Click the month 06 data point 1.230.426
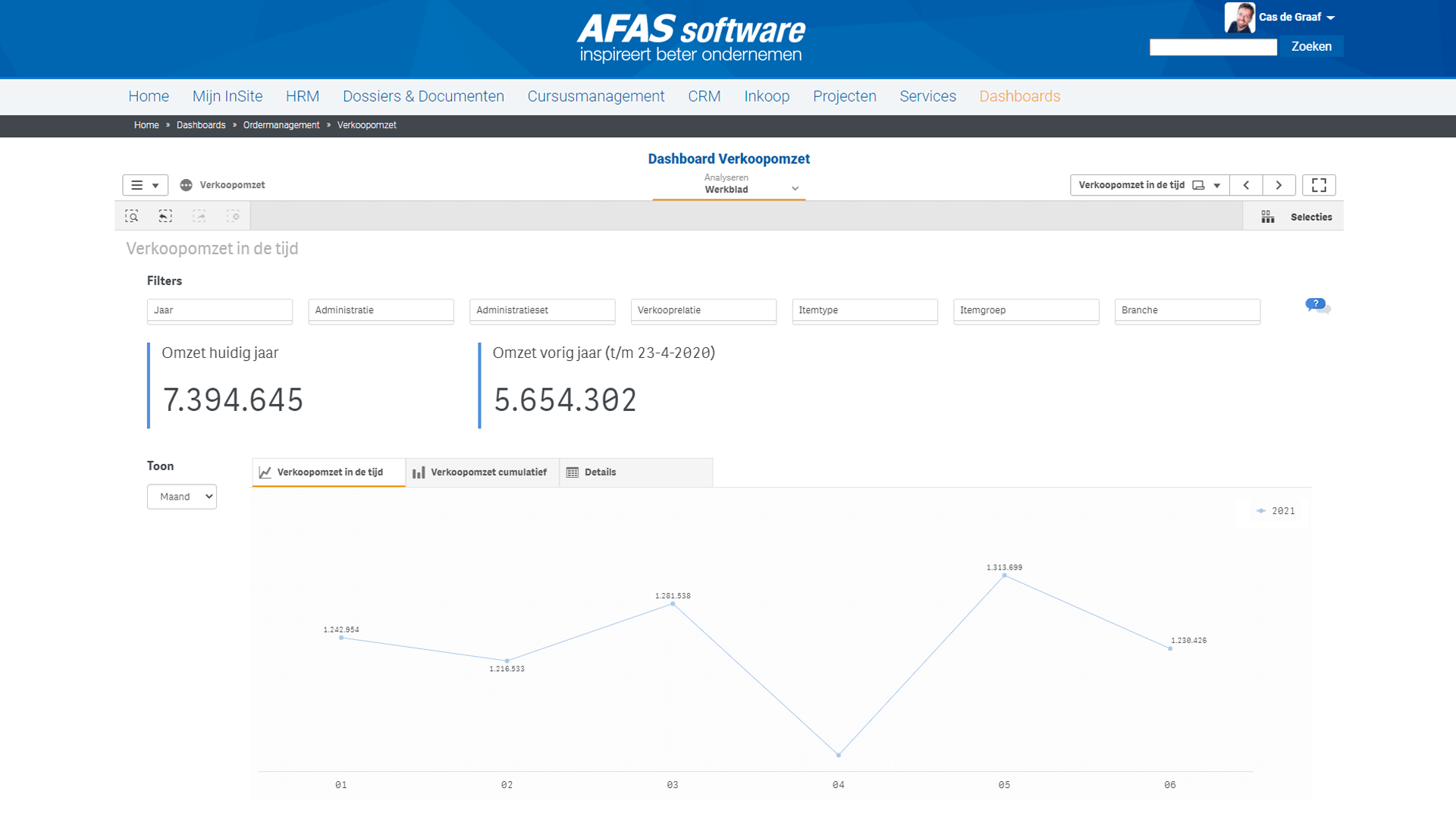 pyautogui.click(x=1170, y=648)
